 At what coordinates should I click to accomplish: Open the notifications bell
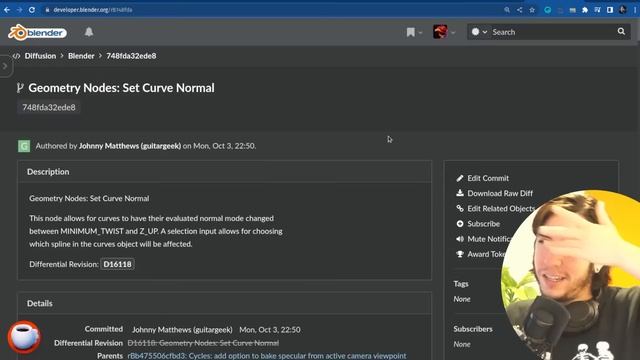click(89, 32)
